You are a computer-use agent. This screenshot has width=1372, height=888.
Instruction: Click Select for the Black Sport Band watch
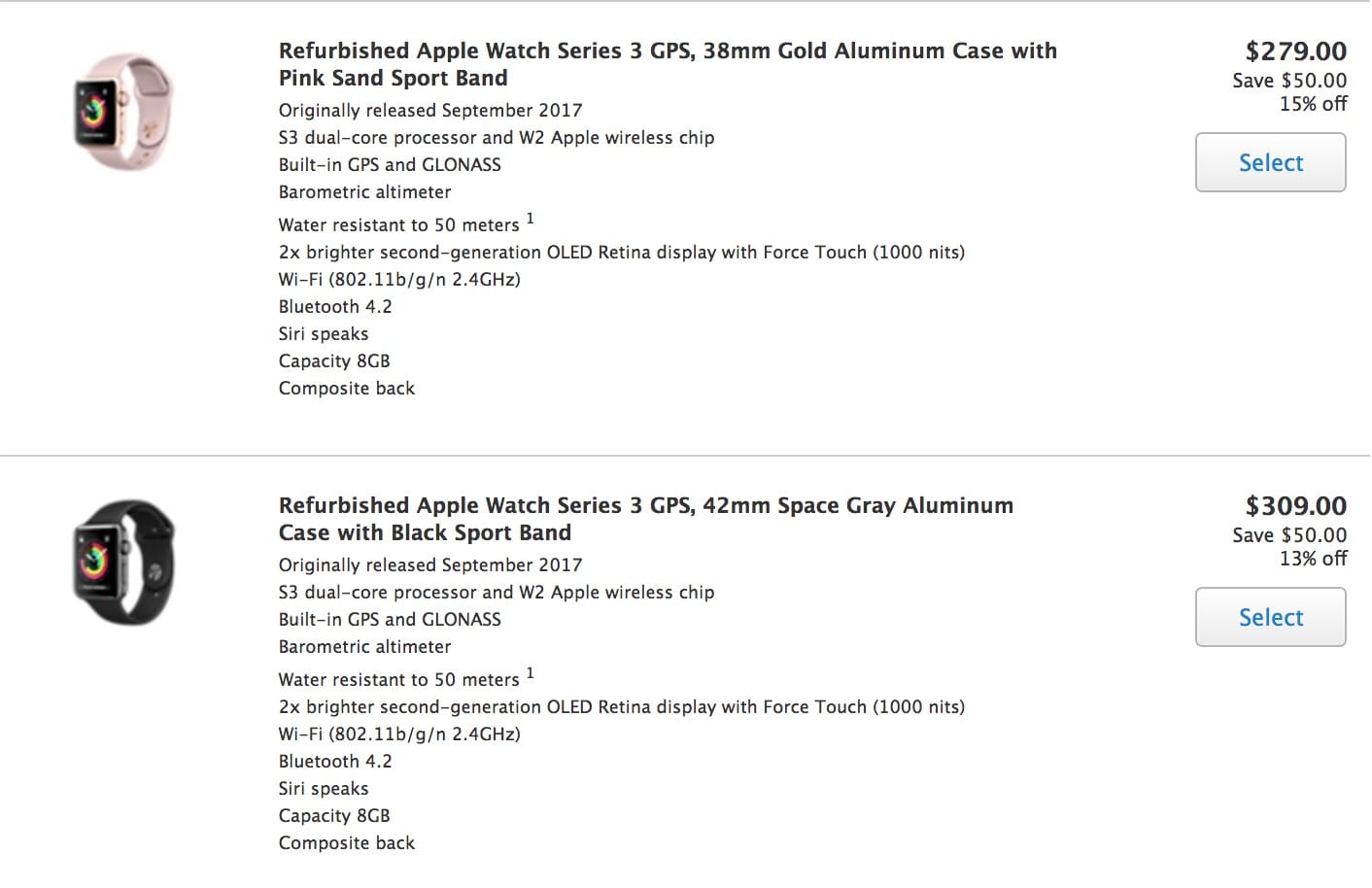1270,617
